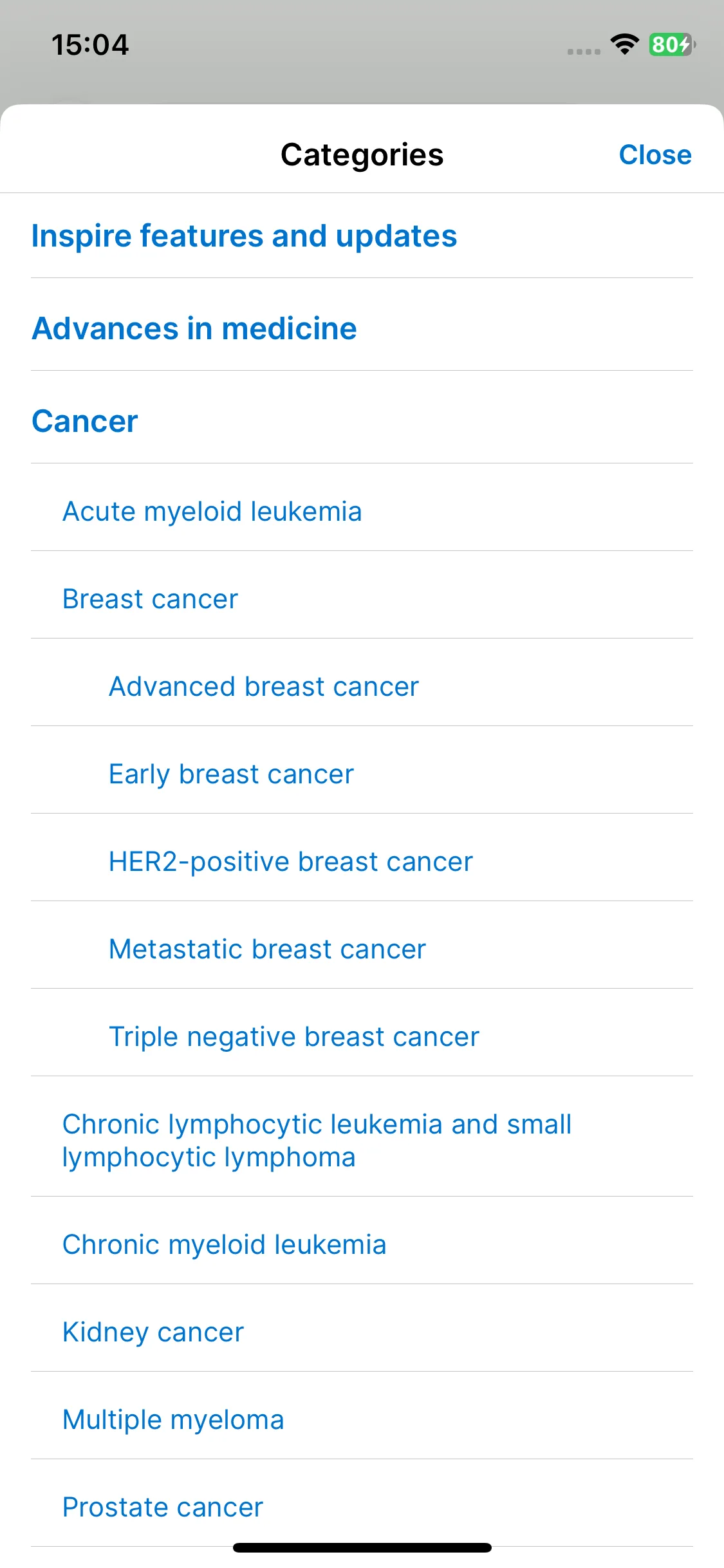Close the Categories sheet
Image resolution: width=724 pixels, height=1568 pixels.
click(654, 155)
